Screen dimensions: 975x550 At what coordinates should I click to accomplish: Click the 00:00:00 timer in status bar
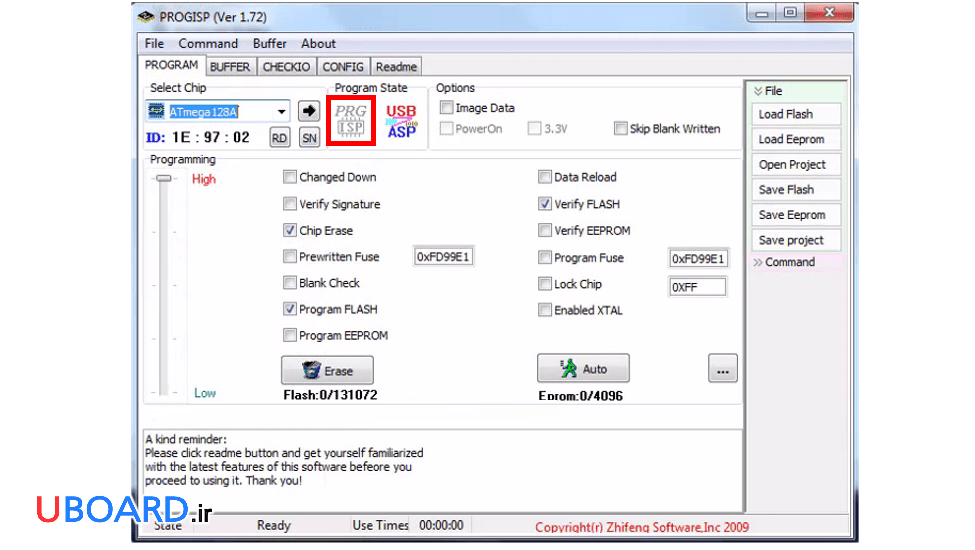point(441,526)
